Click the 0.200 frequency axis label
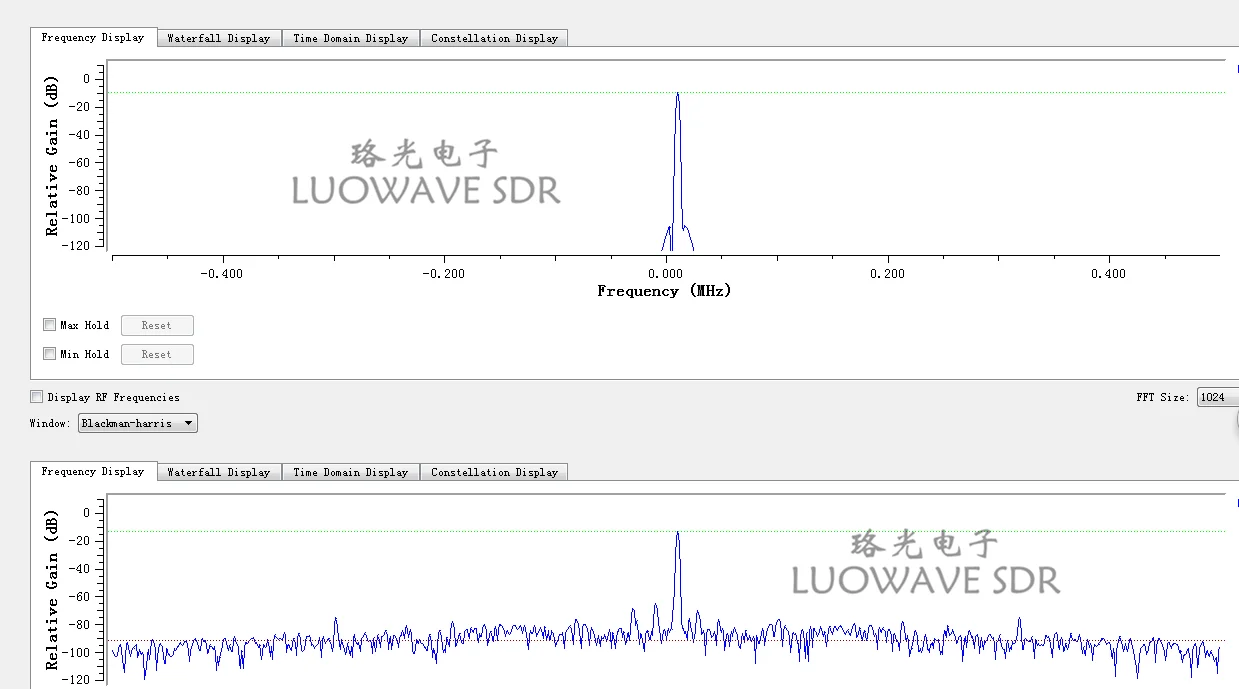This screenshot has width=1239, height=689. coord(887,274)
